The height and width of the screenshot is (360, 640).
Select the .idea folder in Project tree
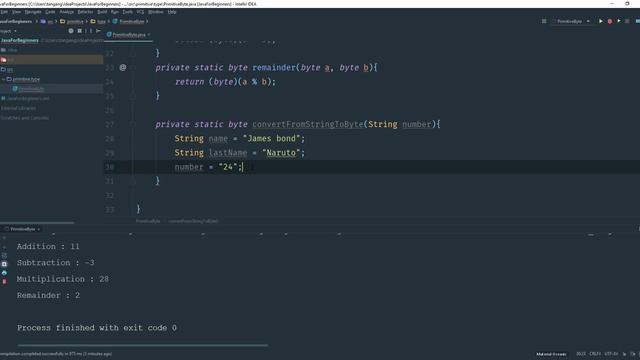[x=9, y=50]
